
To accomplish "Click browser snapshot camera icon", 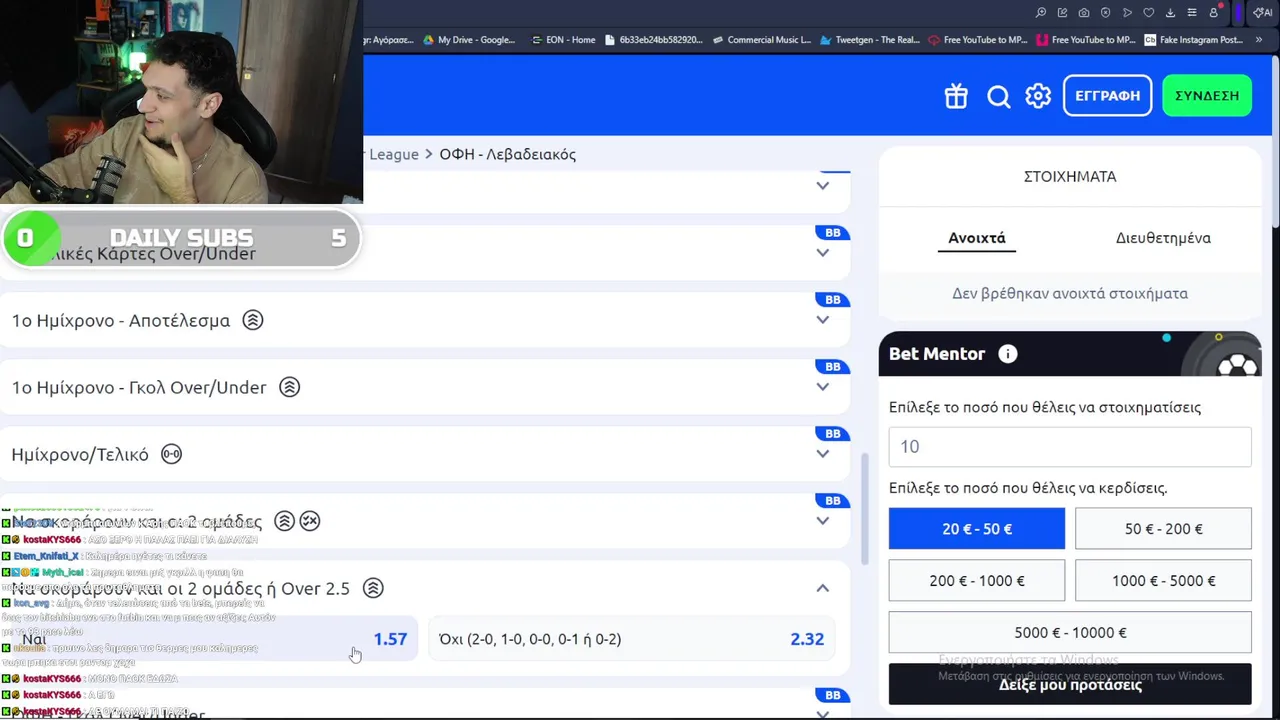I will 1084,13.
